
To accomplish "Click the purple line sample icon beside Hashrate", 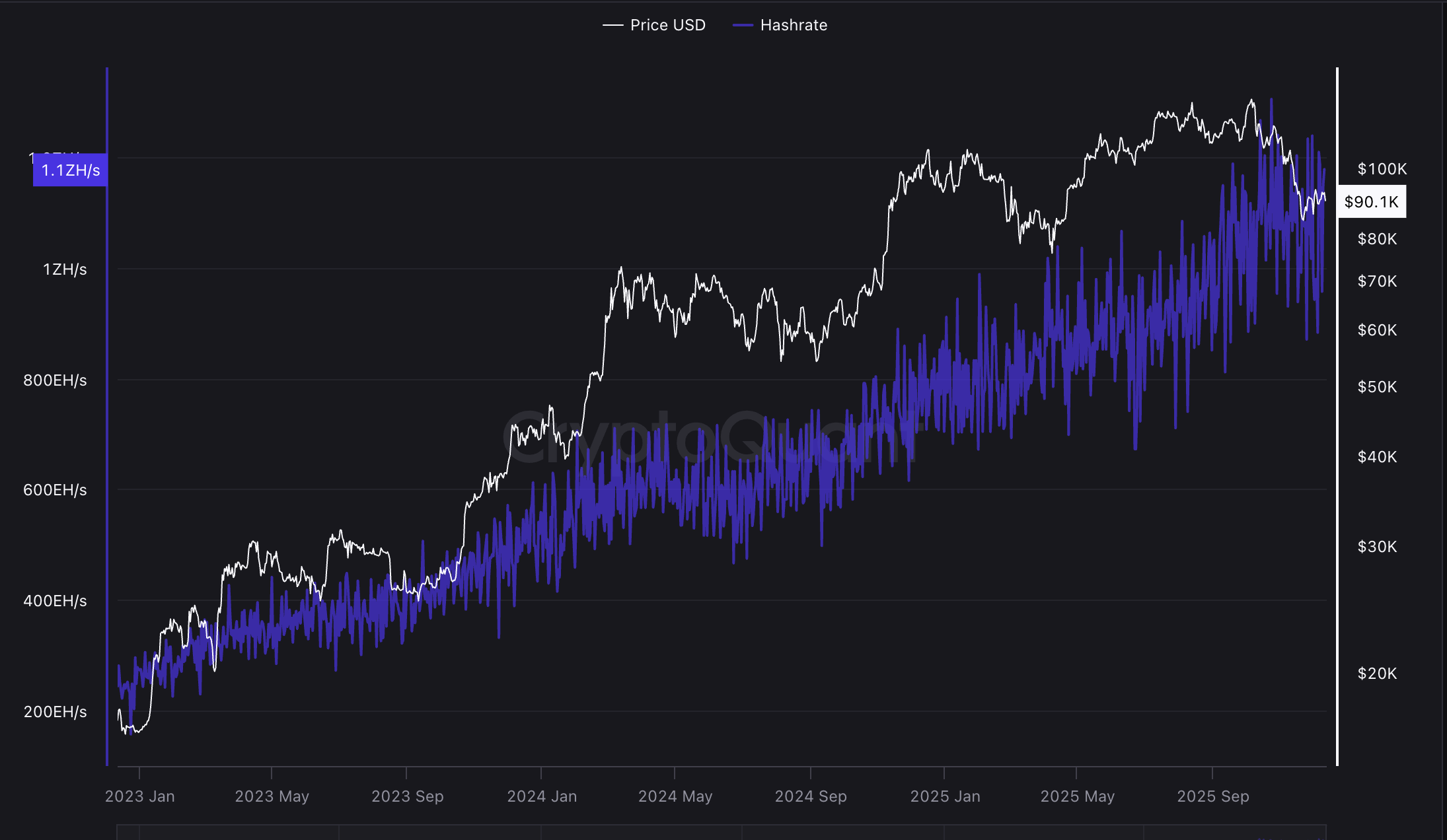I will tap(743, 24).
